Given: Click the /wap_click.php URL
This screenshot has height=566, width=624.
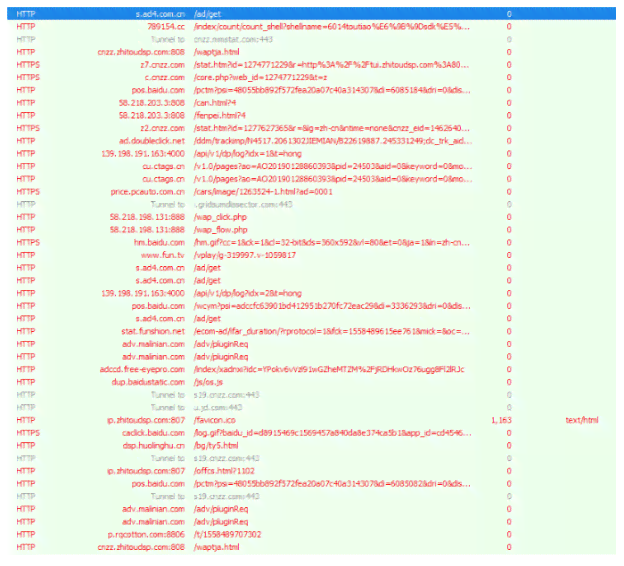Looking at the screenshot, I should click(x=220, y=217).
